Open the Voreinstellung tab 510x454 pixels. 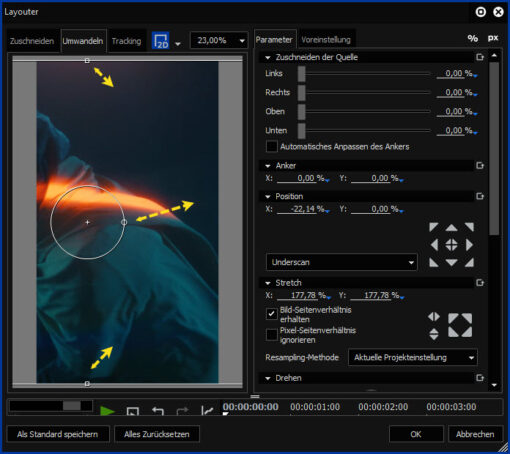point(326,40)
